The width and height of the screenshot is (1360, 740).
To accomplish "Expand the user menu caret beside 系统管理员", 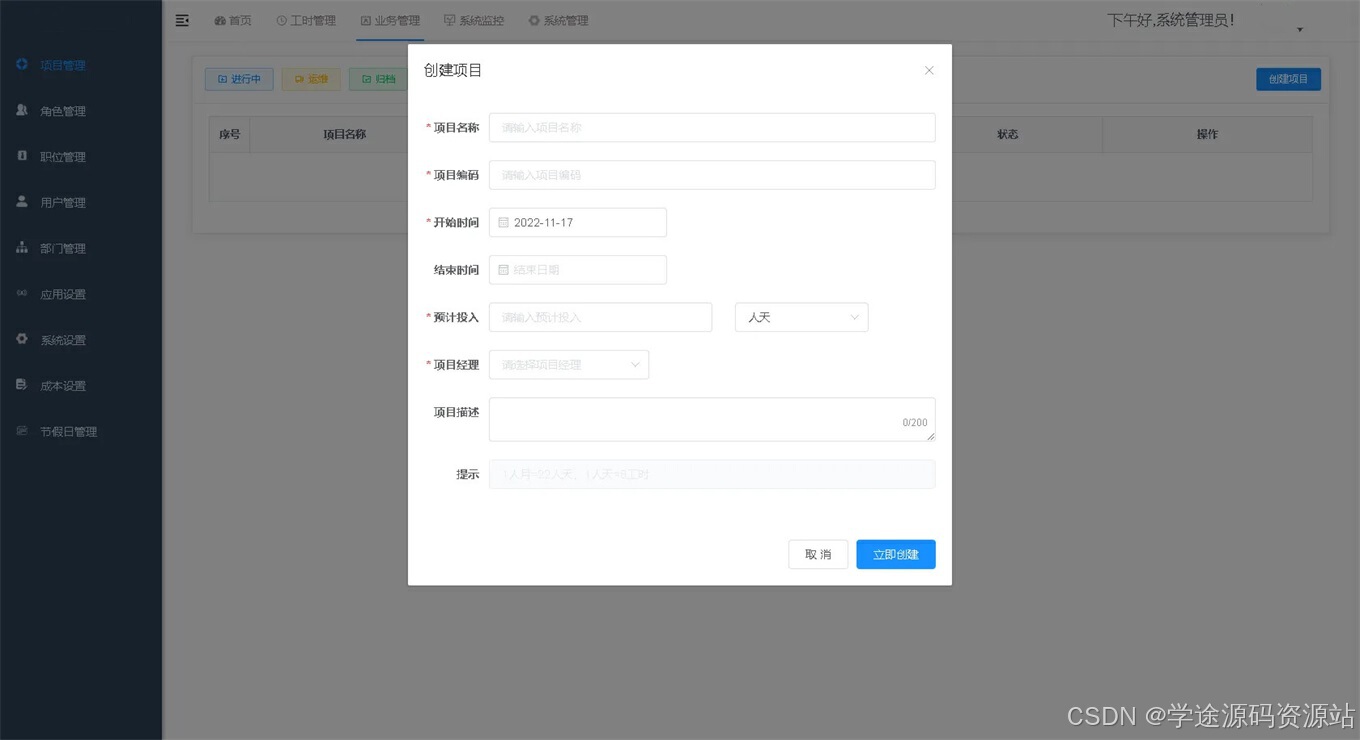I will [1300, 30].
